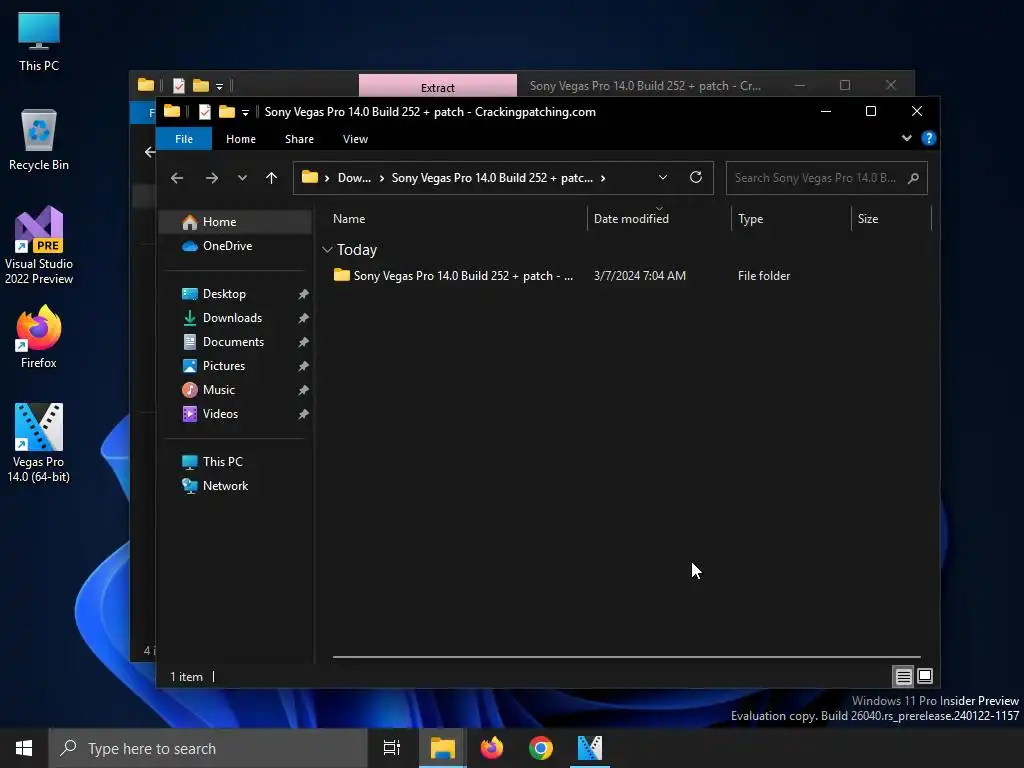Sort by Name column header
Viewport: 1024px width, 768px height.
pos(456,219)
